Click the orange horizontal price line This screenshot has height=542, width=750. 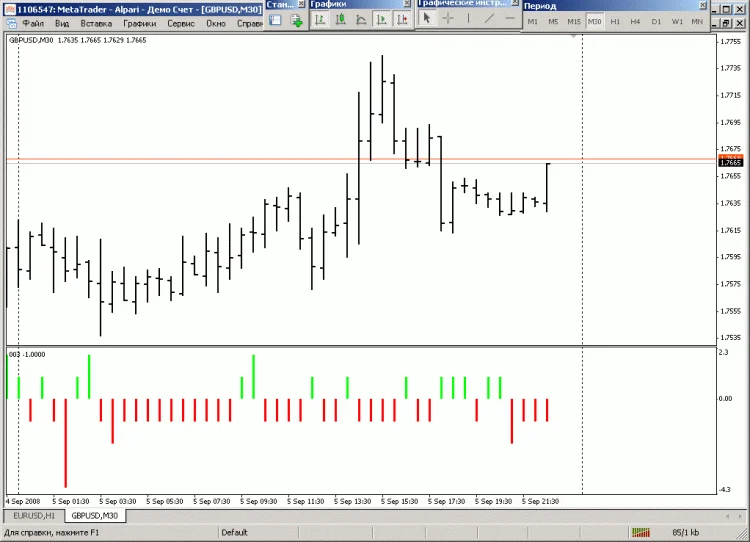tap(362, 159)
